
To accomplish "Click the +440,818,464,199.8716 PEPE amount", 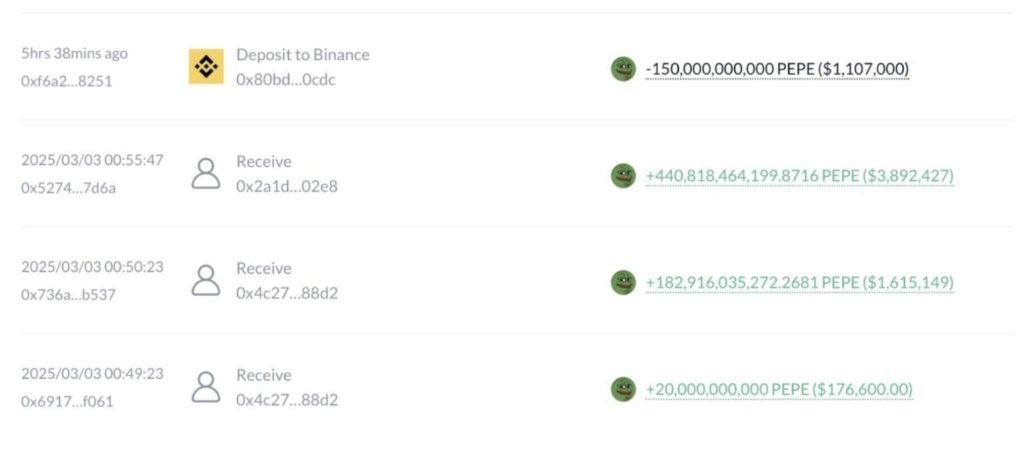I will tap(800, 176).
